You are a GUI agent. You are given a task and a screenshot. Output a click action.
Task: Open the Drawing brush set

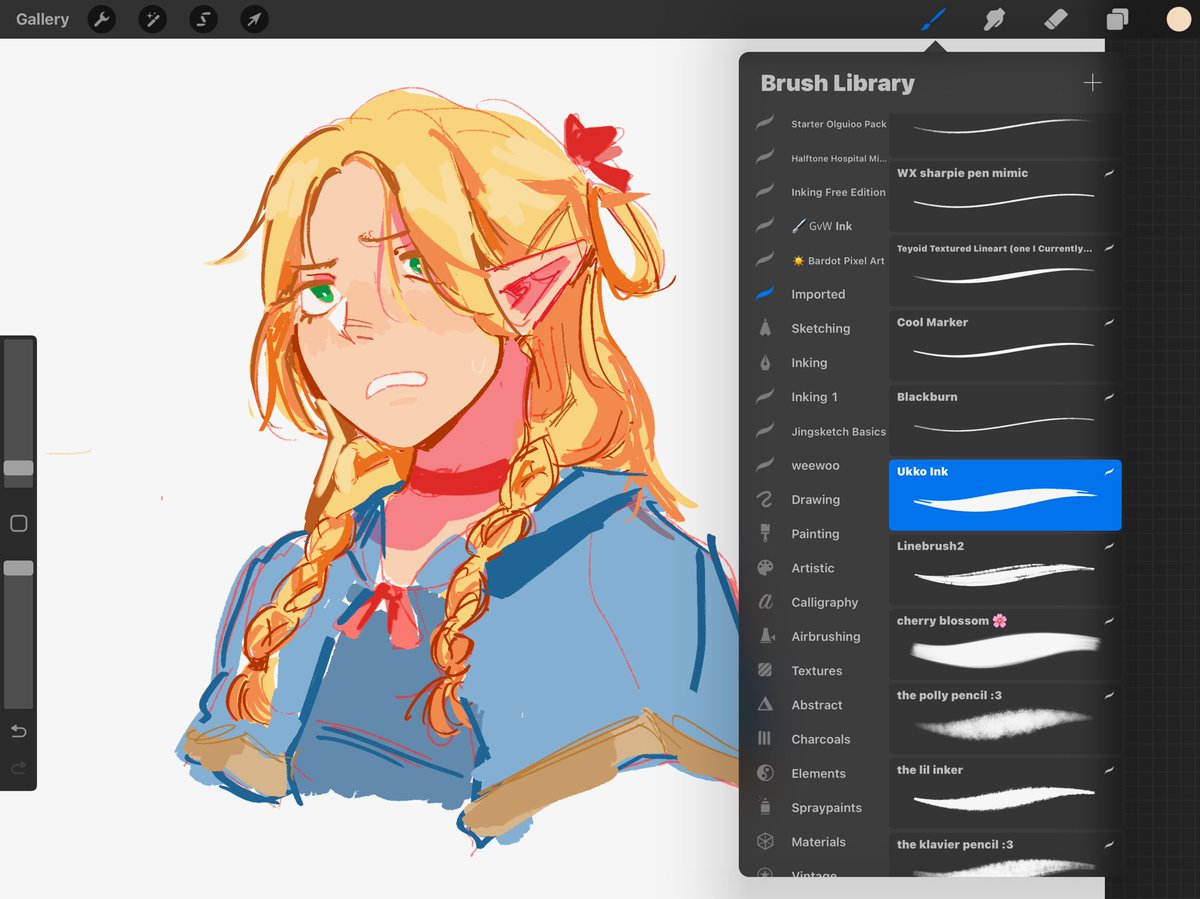(x=820, y=499)
